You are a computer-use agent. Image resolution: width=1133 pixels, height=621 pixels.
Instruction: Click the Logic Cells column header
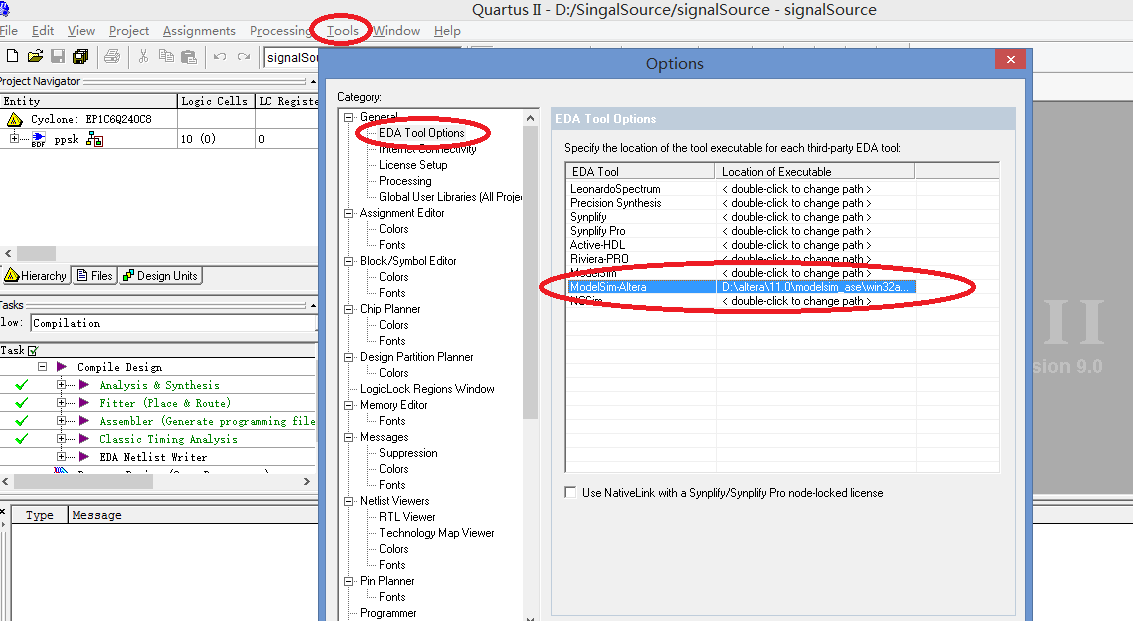point(216,101)
